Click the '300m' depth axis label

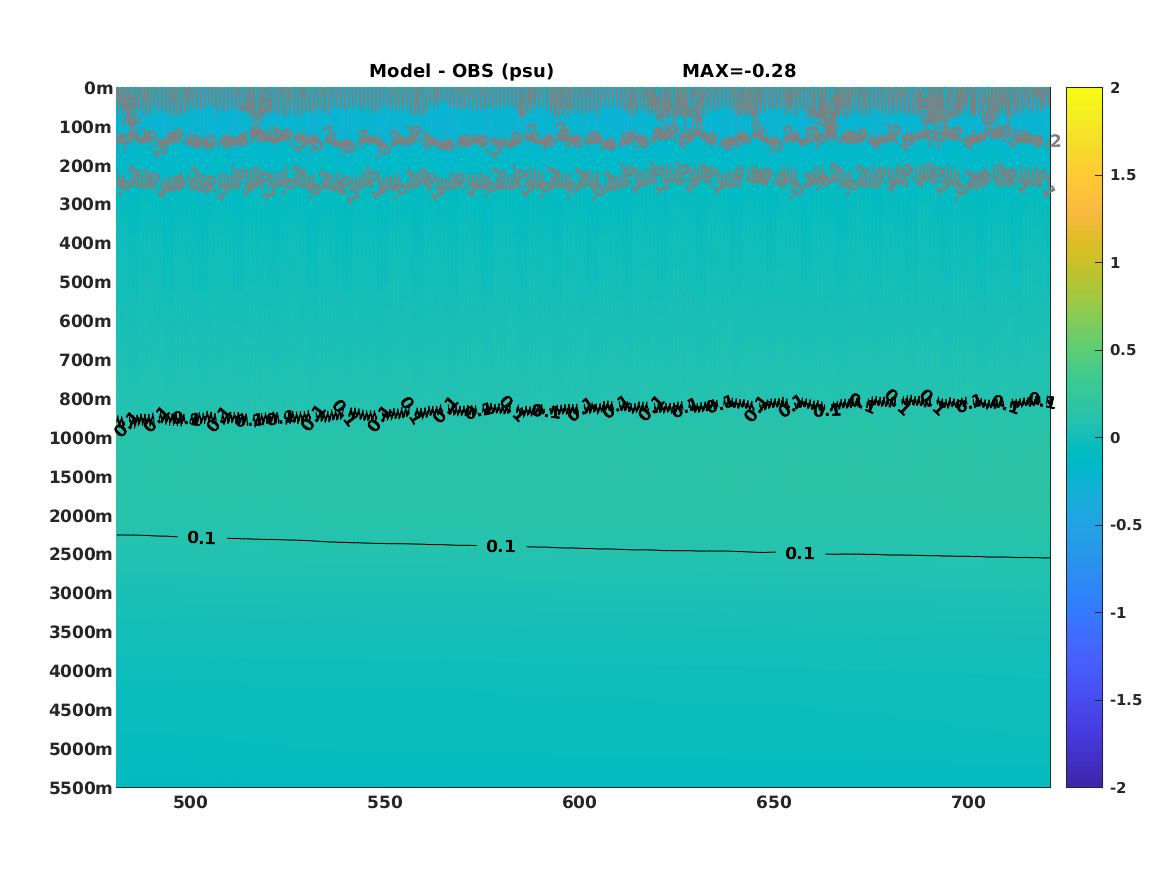86,205
